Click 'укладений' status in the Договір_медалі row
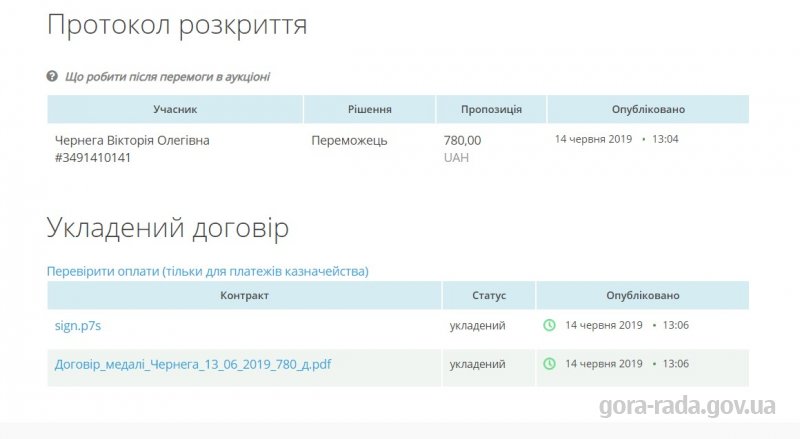800x439 pixels. point(478,364)
